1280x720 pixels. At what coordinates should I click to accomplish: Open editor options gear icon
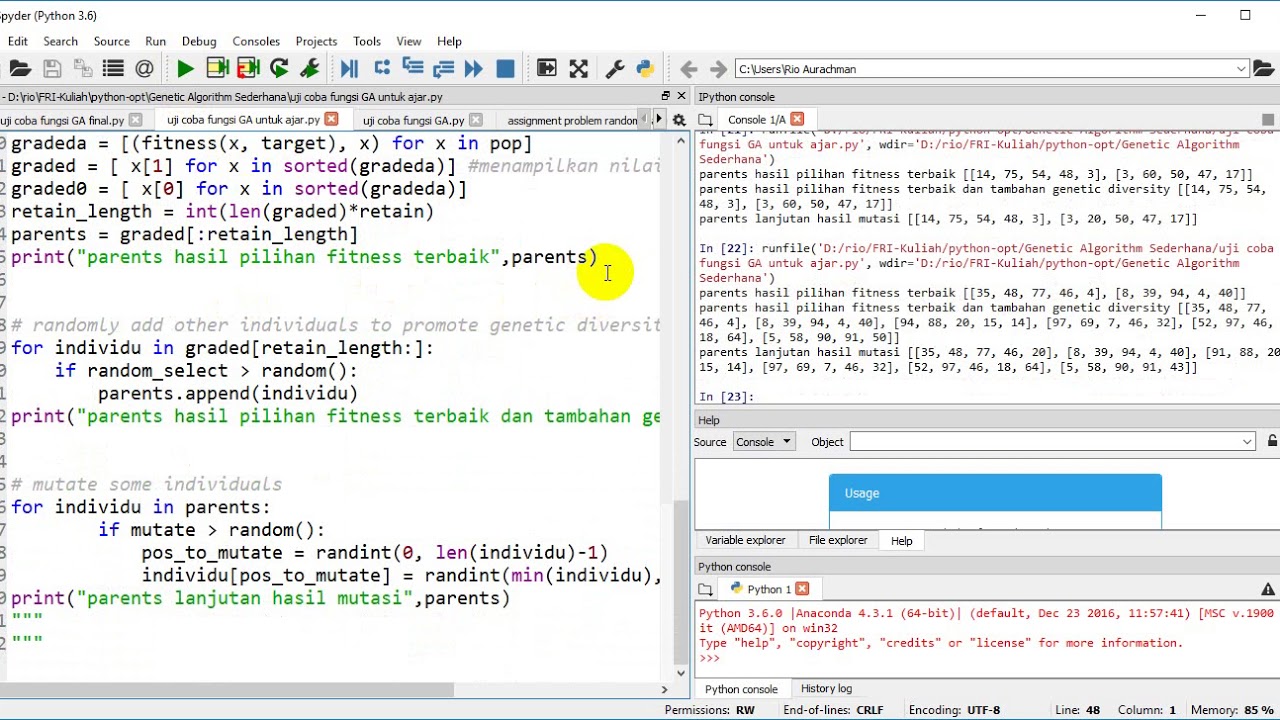679,120
